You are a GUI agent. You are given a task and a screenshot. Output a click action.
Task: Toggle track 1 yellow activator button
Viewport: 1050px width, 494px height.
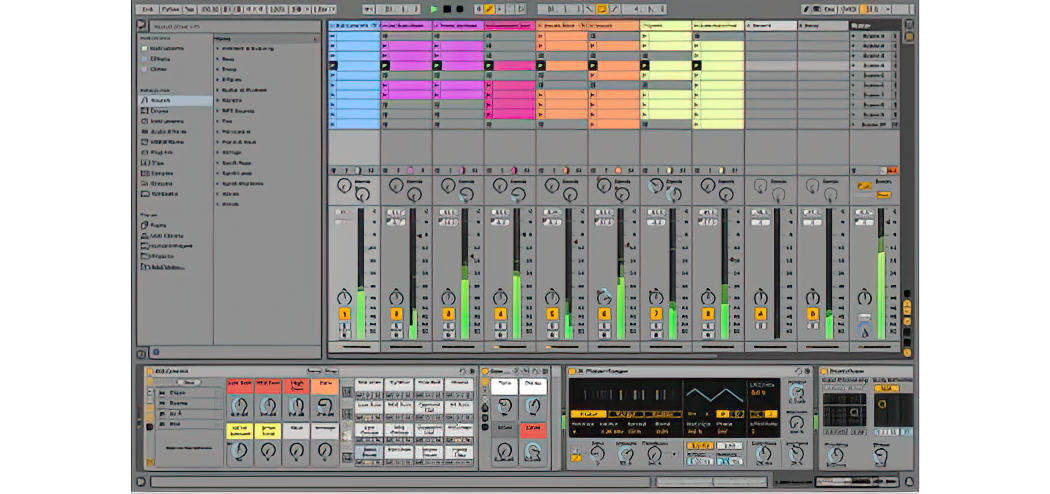coord(343,314)
